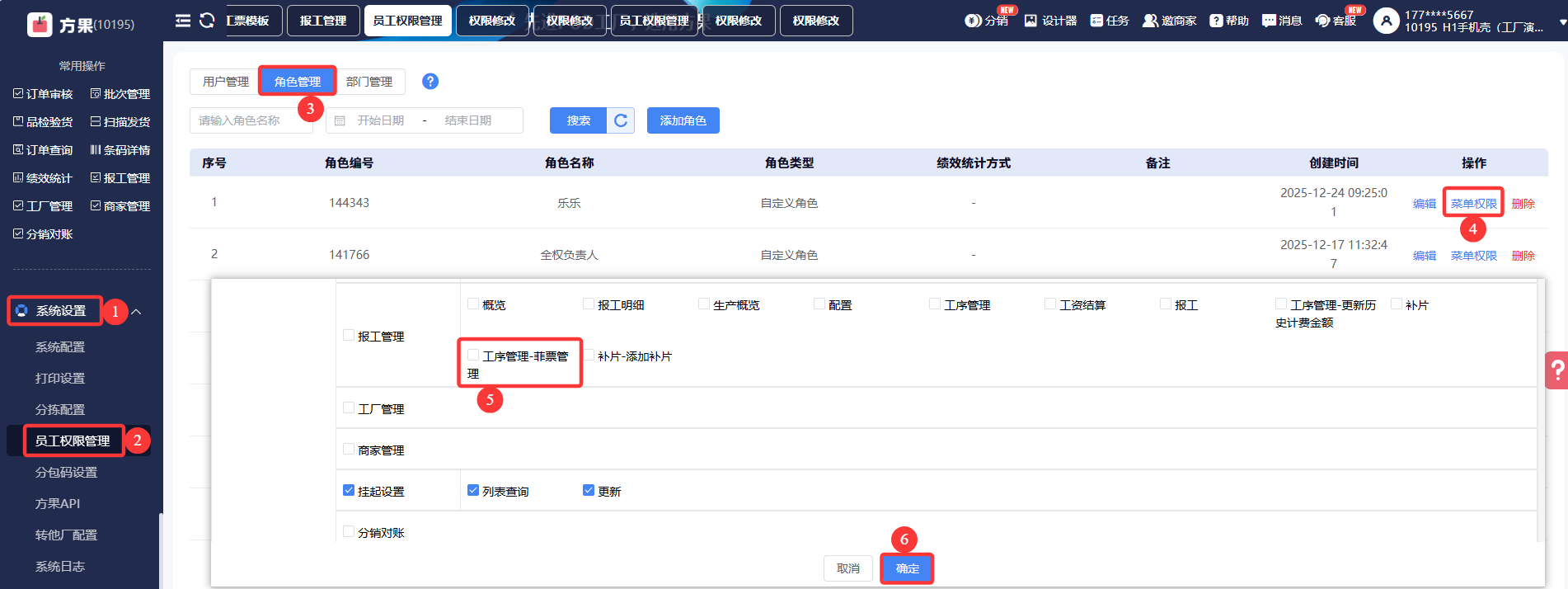Toggle the 挂起设置 checkbox

point(349,490)
